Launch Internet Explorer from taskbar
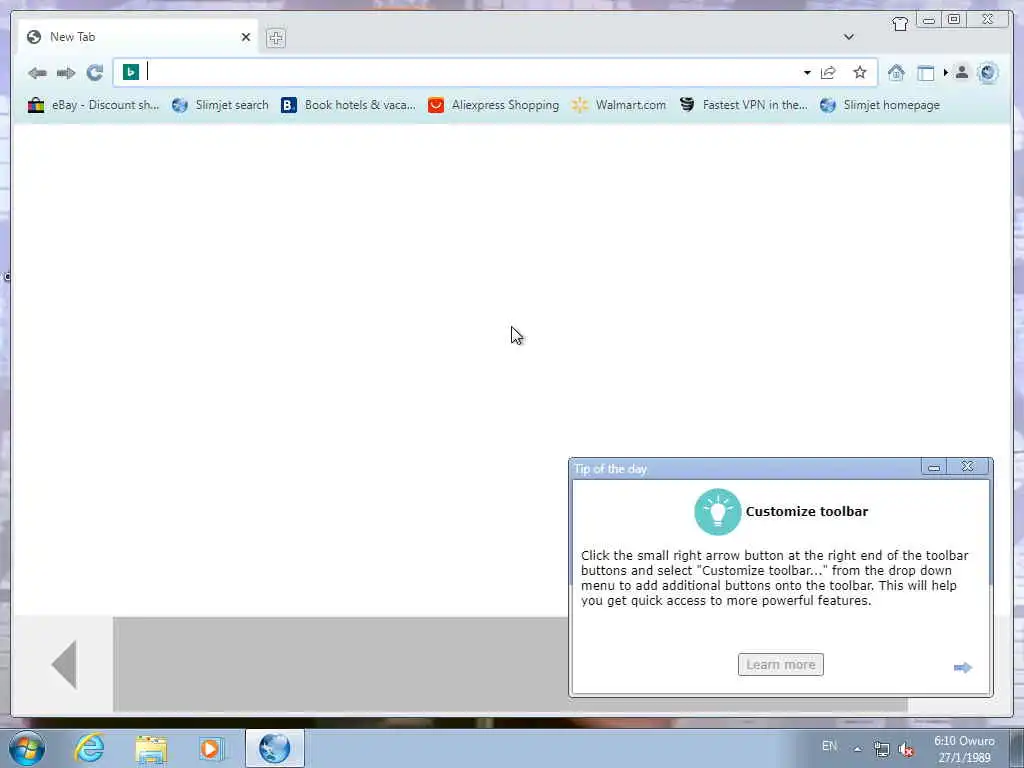The height and width of the screenshot is (768, 1024). (89, 748)
